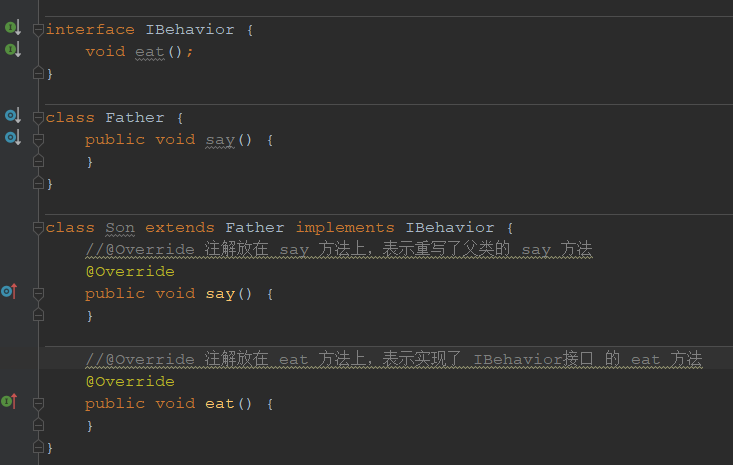Image resolution: width=733 pixels, height=465 pixels.
Task: Collapse the class Father code block
Action: tap(38, 118)
